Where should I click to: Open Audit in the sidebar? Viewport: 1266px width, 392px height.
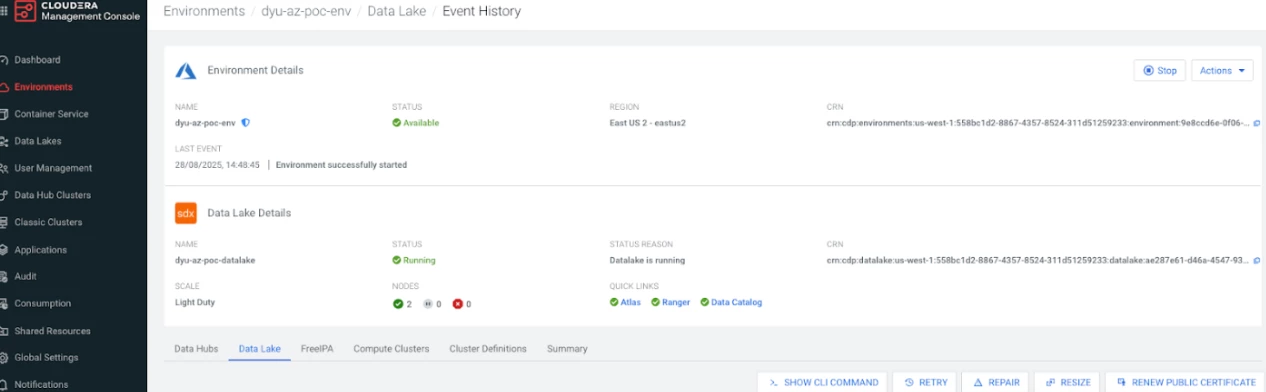point(26,276)
